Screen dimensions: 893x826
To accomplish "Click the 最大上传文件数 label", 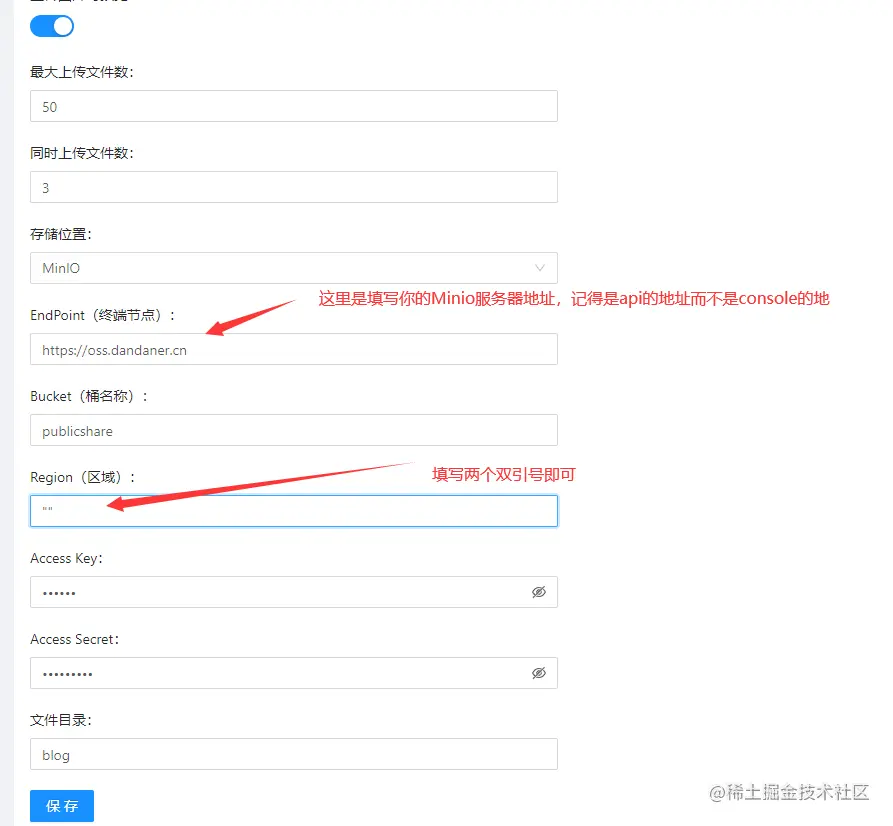I will pos(82,72).
